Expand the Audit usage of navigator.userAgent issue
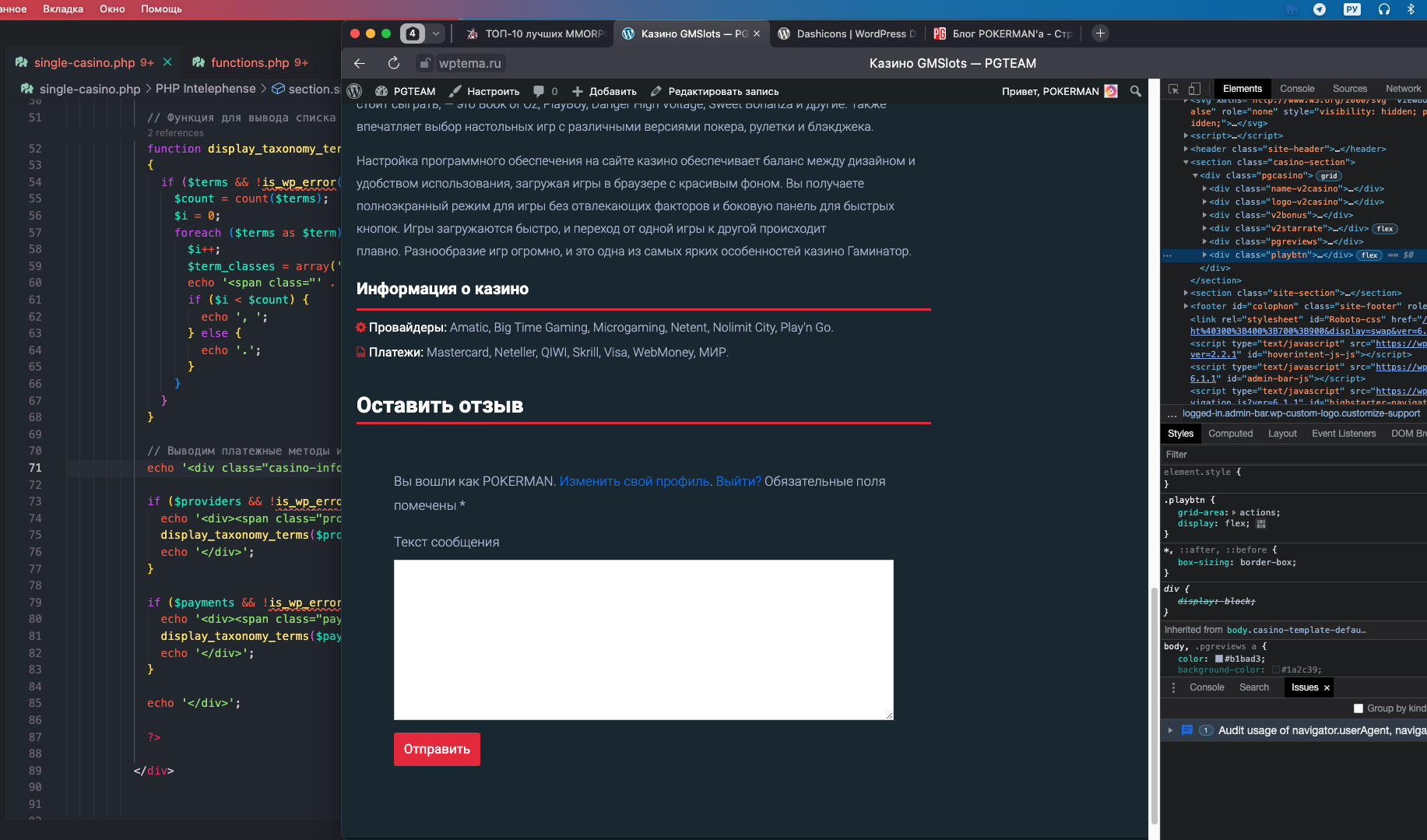 point(1170,730)
